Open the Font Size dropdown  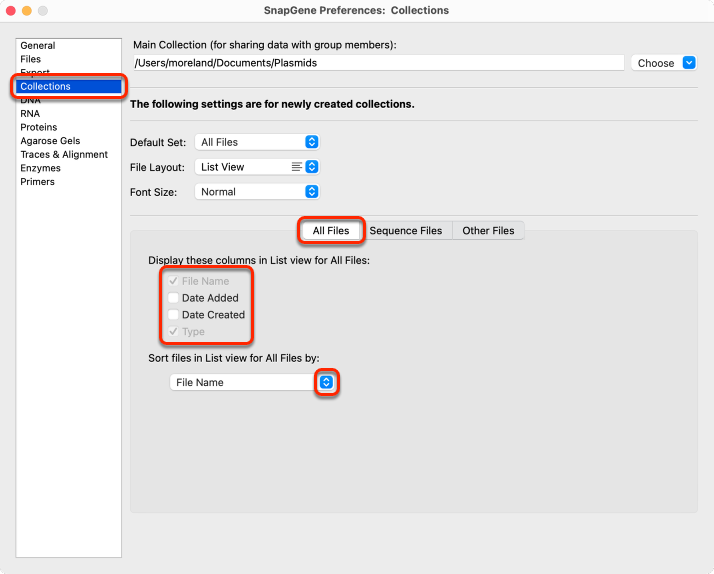[257, 192]
